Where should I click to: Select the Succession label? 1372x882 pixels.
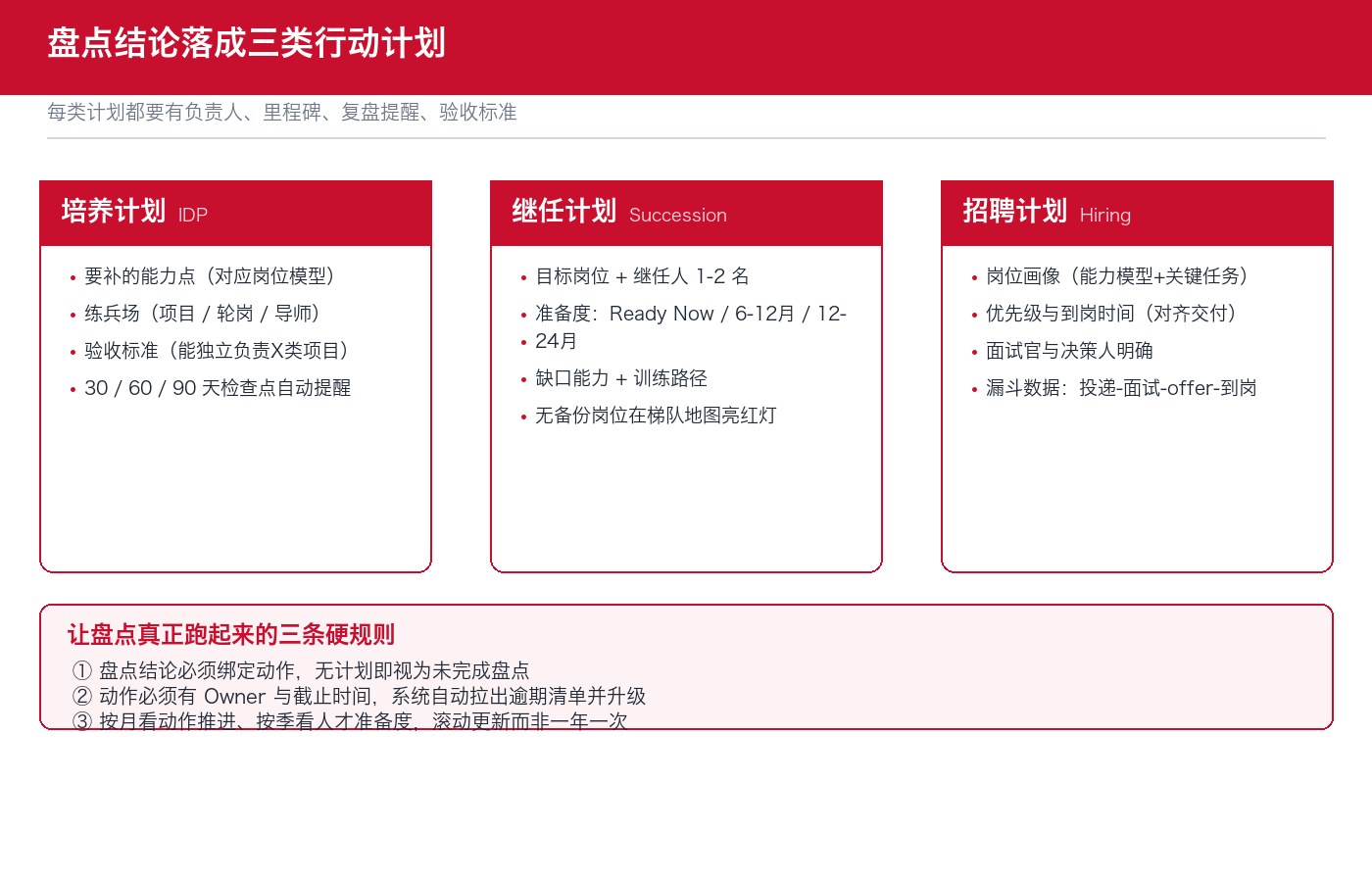[678, 216]
